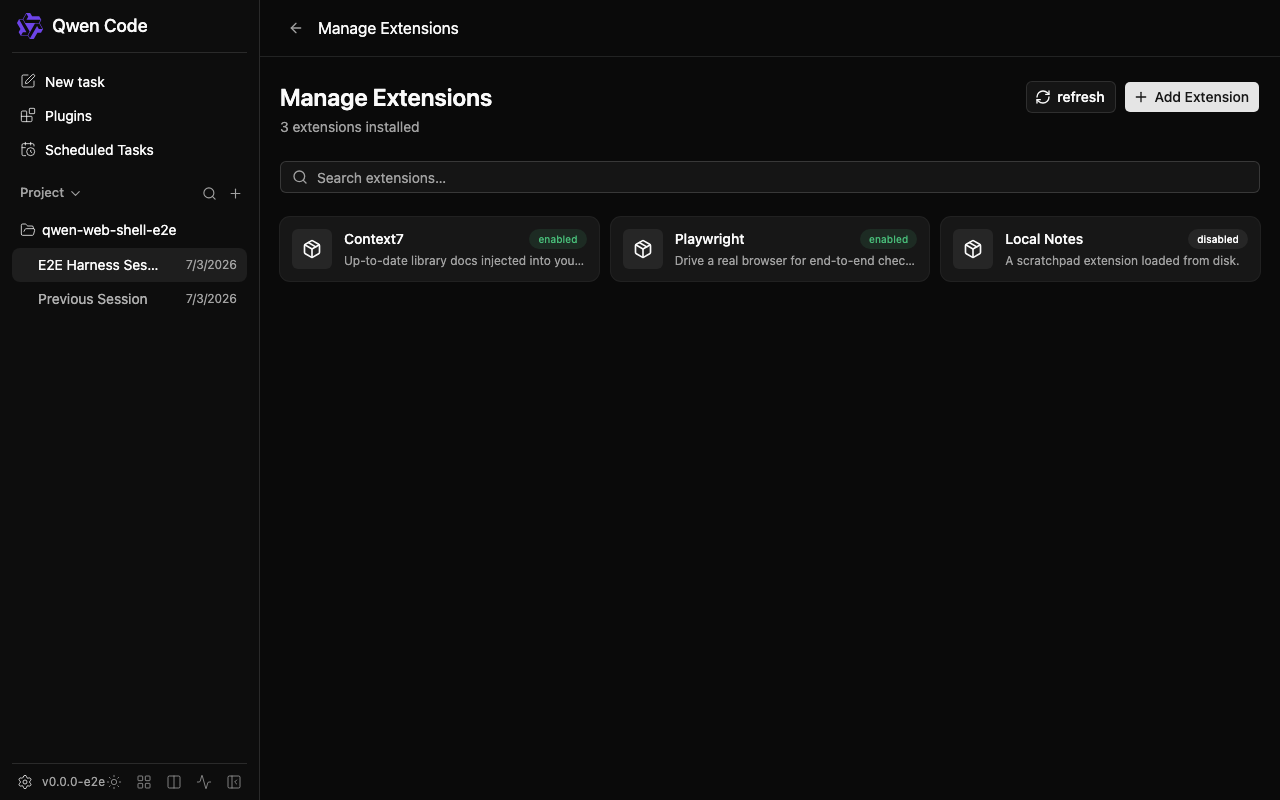Viewport: 1280px width, 800px height.
Task: Open New task from the sidebar
Action: click(x=129, y=82)
